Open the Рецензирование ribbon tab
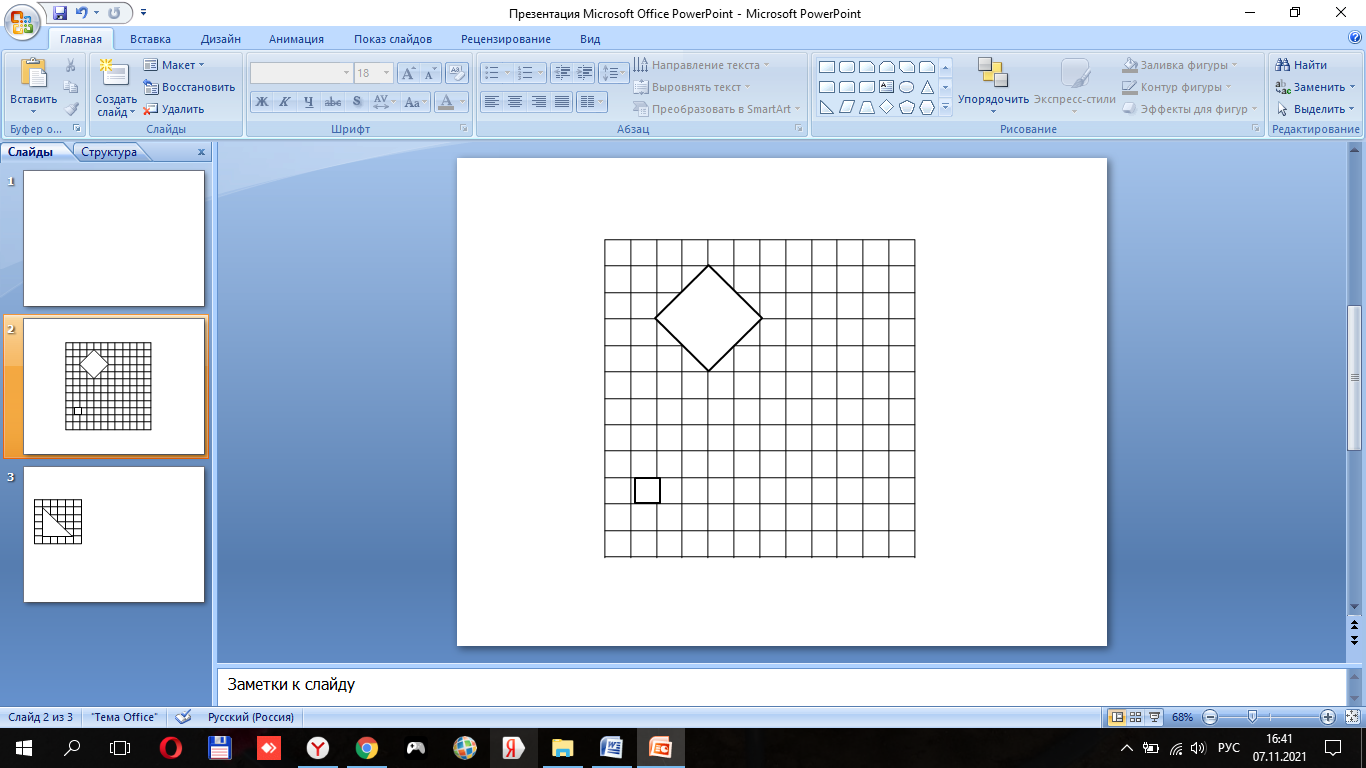 (506, 39)
